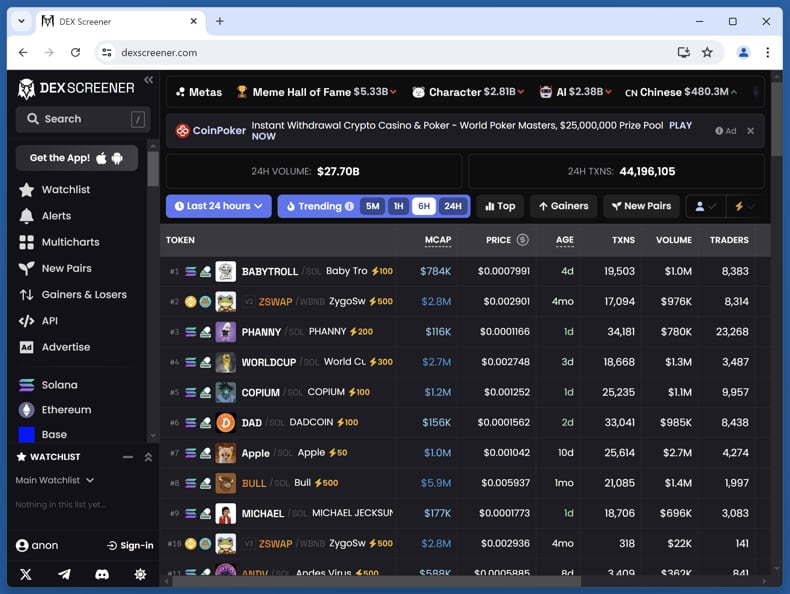The width and height of the screenshot is (790, 594).
Task: Sort table by AGE column
Action: click(x=564, y=240)
